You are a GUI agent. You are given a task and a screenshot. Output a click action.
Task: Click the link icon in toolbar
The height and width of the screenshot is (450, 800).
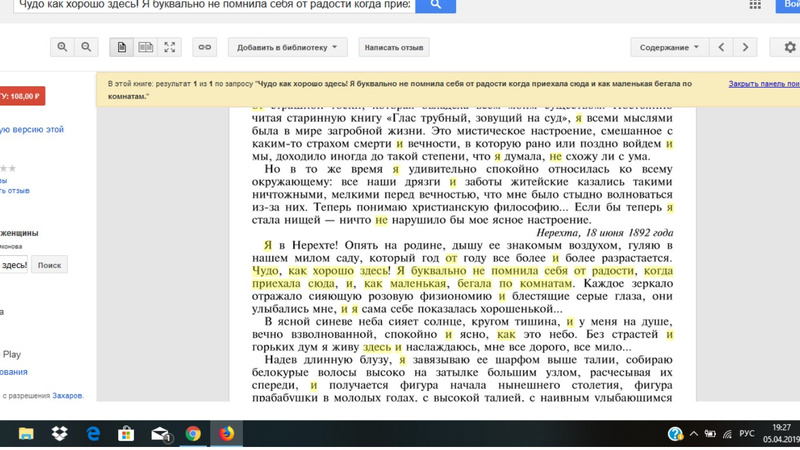tap(205, 47)
